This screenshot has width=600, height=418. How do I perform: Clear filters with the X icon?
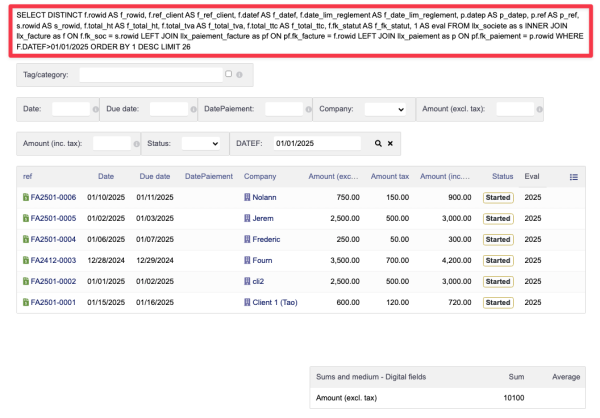click(390, 144)
